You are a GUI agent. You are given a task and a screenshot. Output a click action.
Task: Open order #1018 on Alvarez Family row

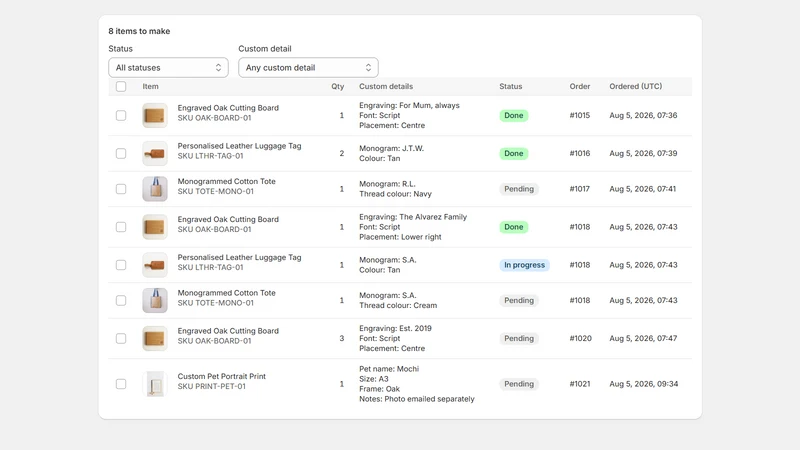pyautogui.click(x=580, y=227)
